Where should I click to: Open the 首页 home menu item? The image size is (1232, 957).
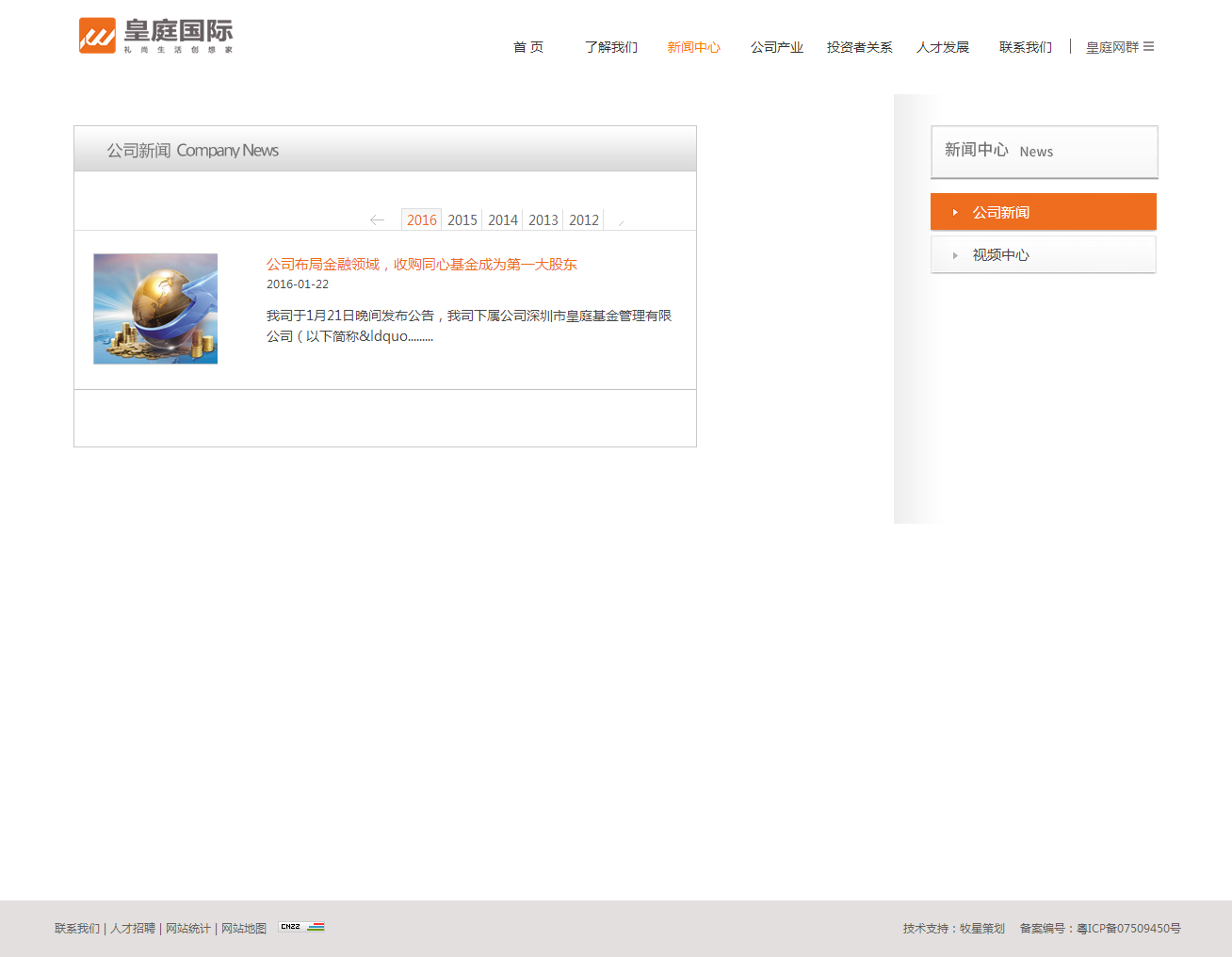pyautogui.click(x=527, y=47)
